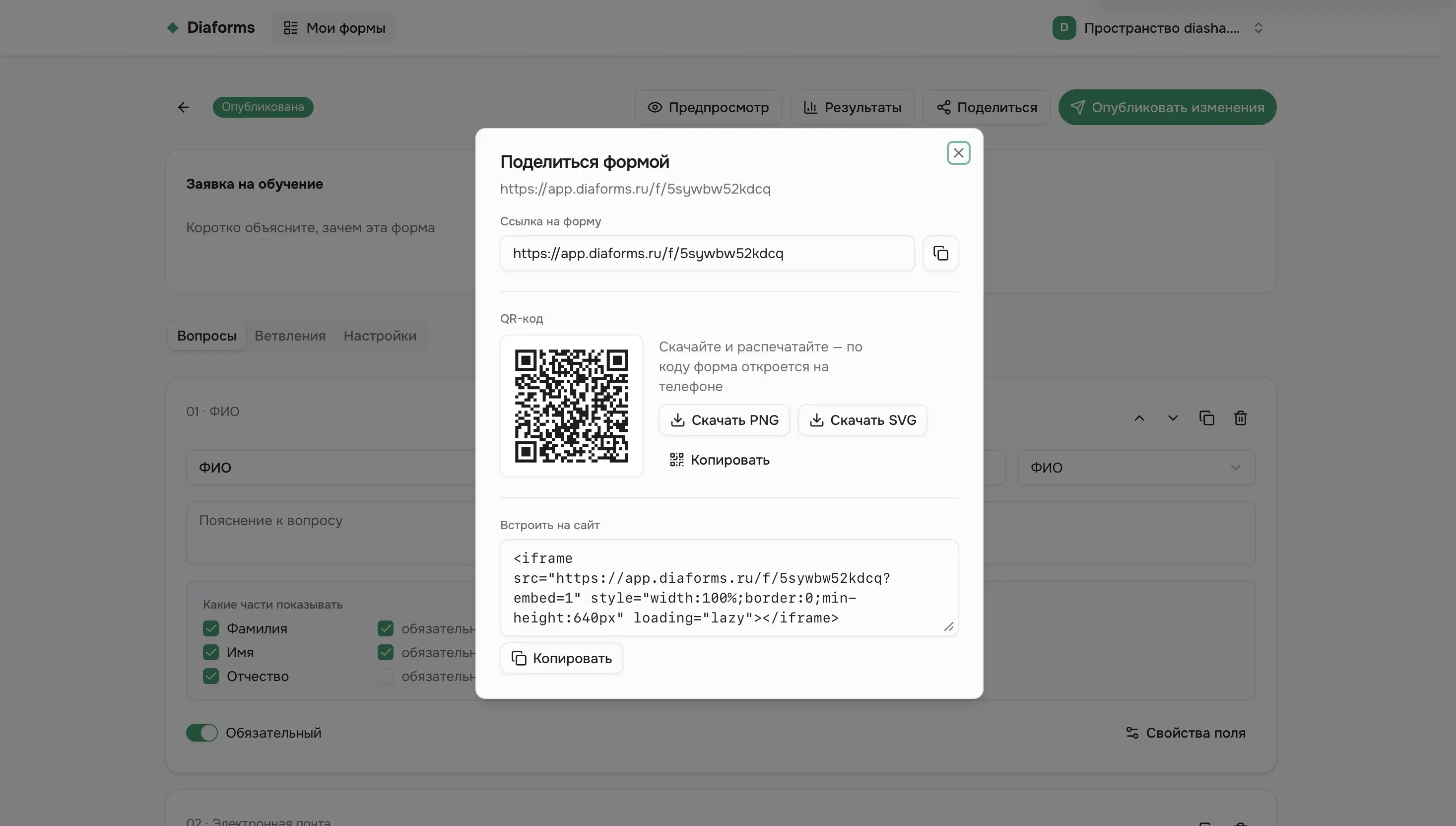Click the form title Заявка на обучение

coord(255,184)
